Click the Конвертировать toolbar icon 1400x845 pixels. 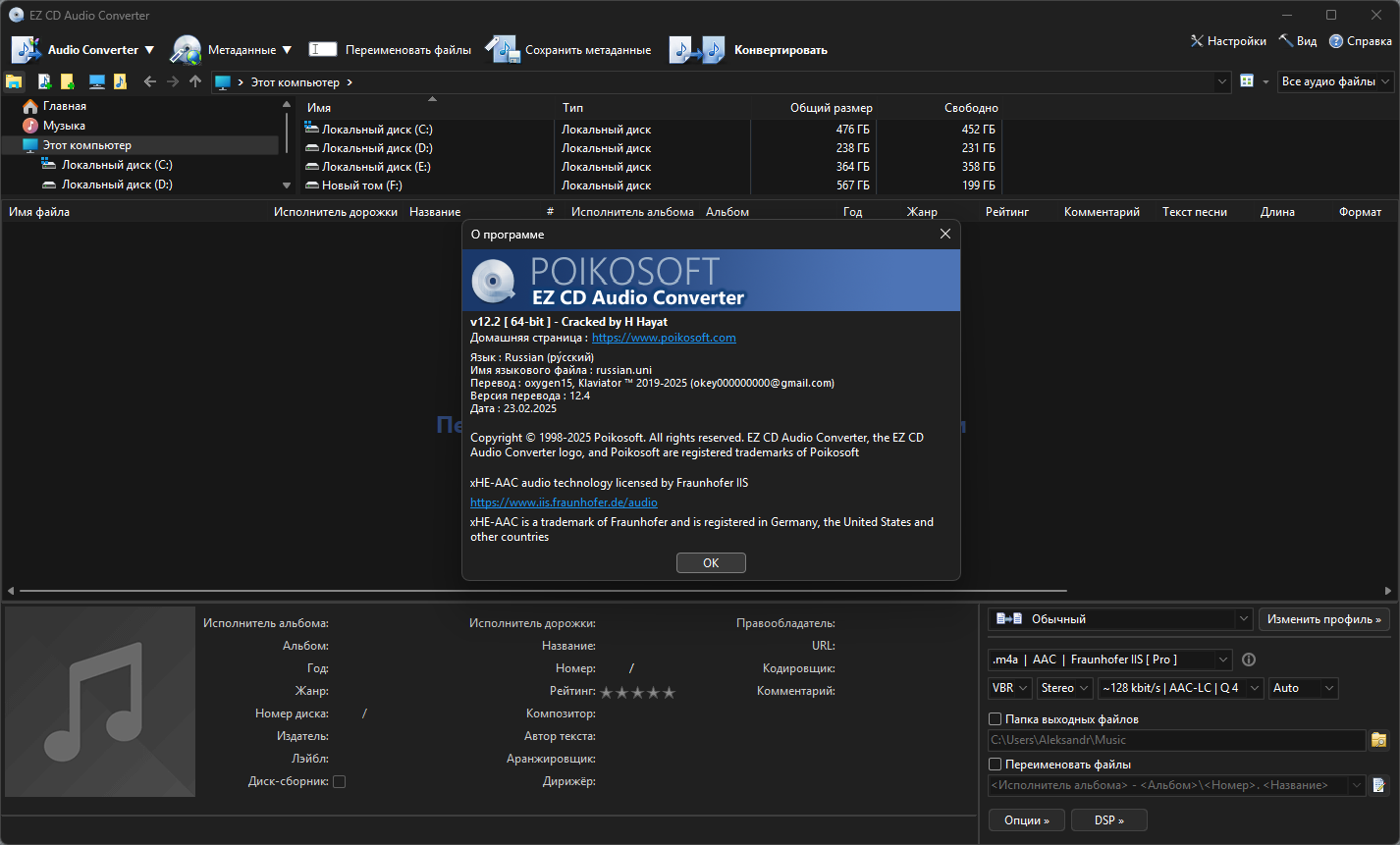click(x=696, y=49)
